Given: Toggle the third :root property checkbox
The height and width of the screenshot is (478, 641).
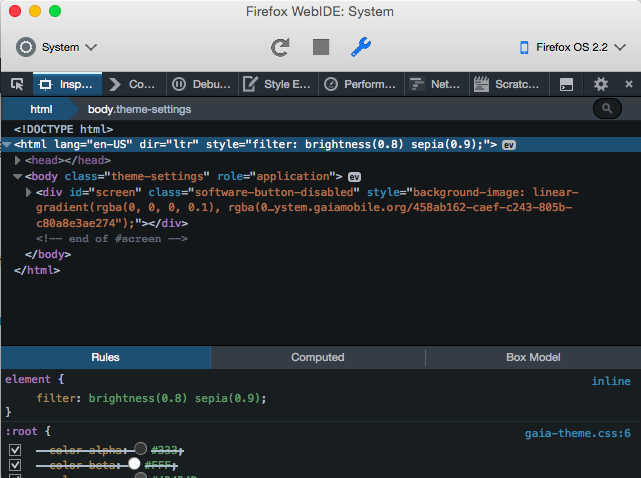Looking at the screenshot, I should click(15, 477).
